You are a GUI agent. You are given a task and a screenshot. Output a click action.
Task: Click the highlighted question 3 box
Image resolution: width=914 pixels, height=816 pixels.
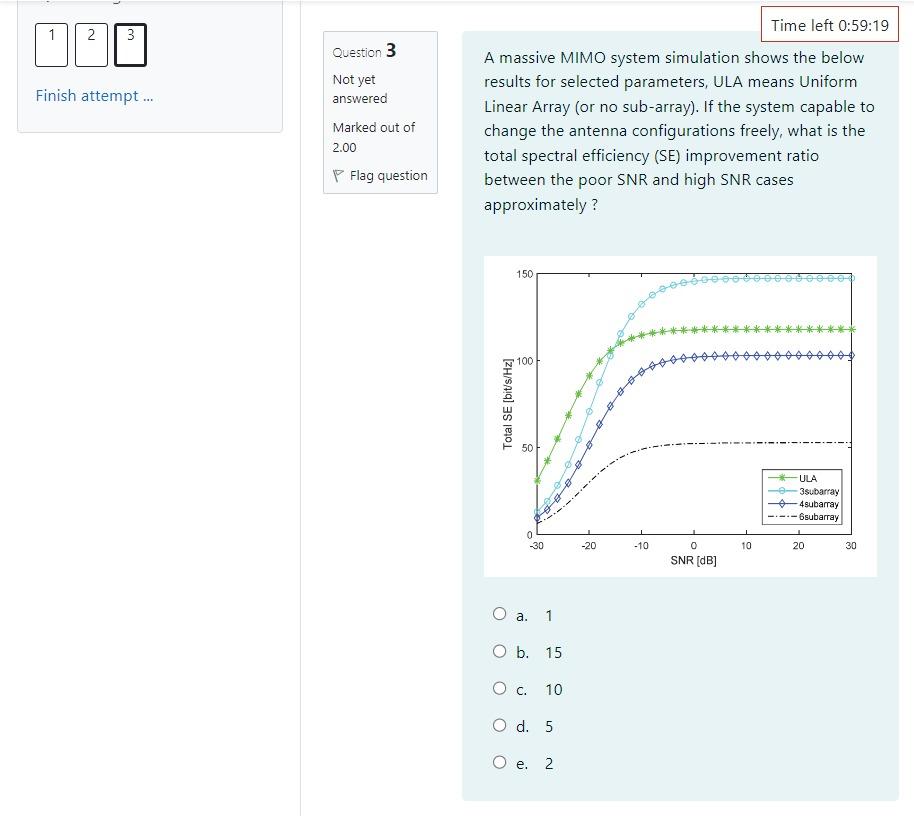(x=131, y=44)
